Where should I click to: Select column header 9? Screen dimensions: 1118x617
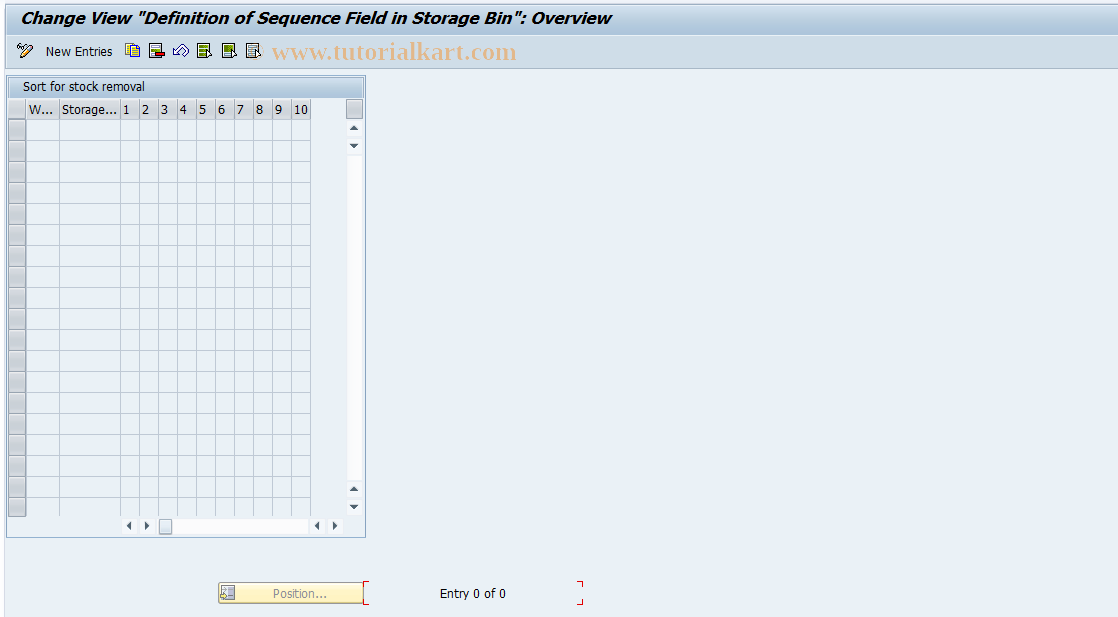pyautogui.click(x=282, y=109)
